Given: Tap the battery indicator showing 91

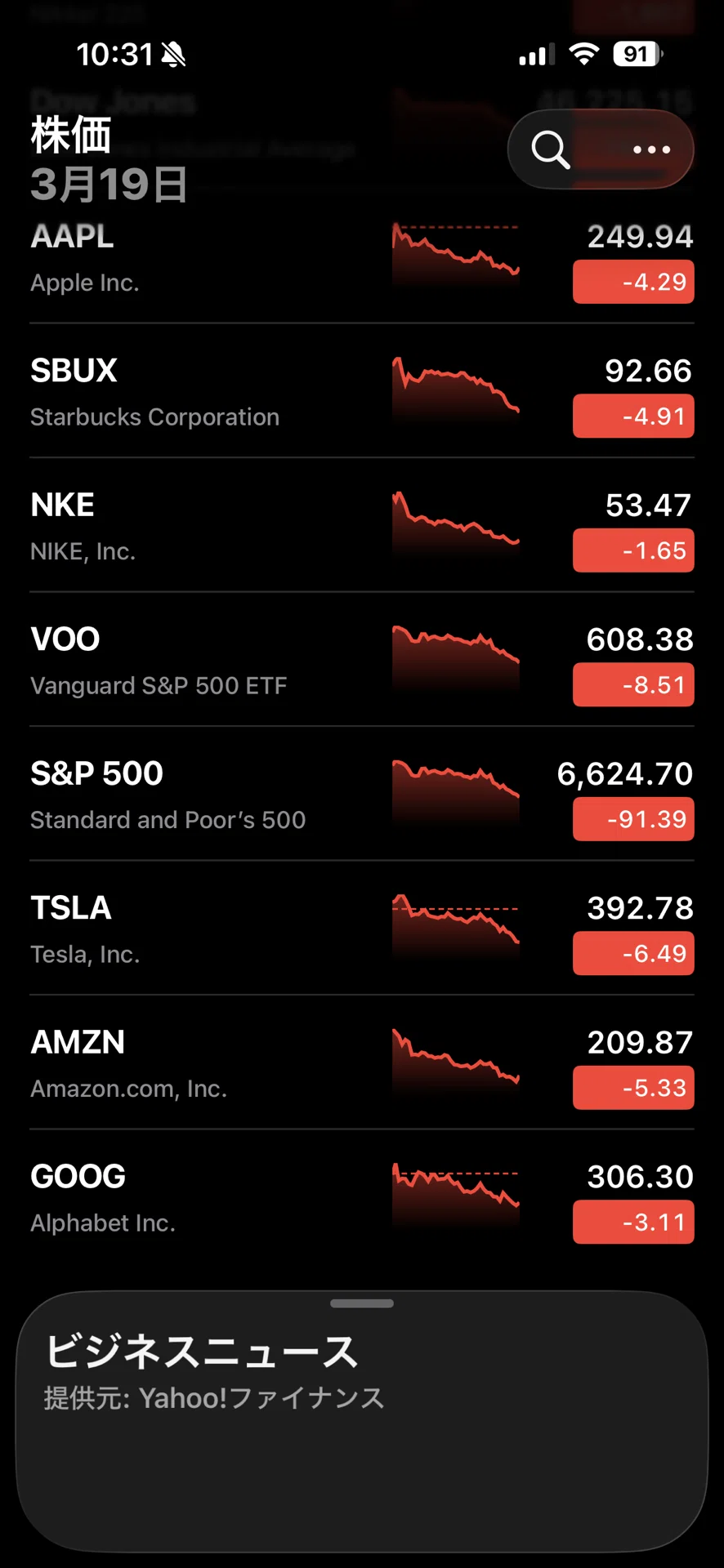Looking at the screenshot, I should (x=637, y=55).
